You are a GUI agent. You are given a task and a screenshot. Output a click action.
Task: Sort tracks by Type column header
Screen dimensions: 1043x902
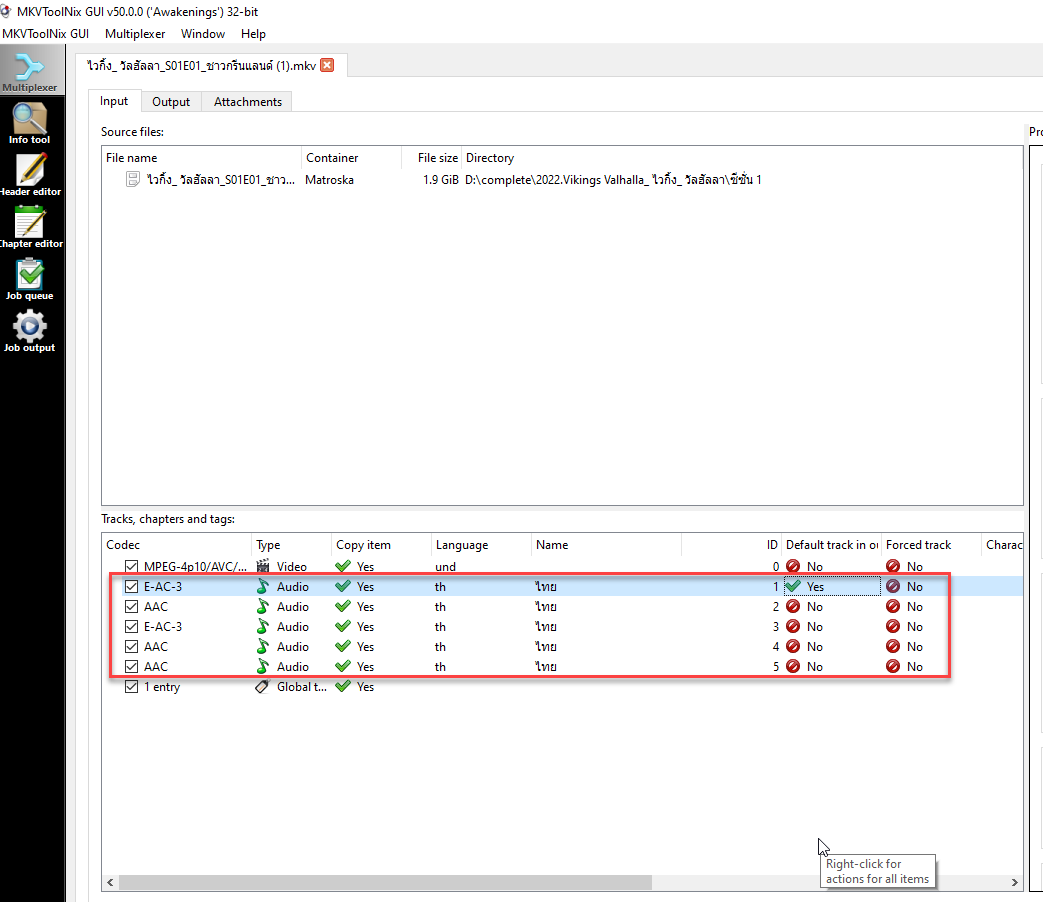(x=291, y=545)
